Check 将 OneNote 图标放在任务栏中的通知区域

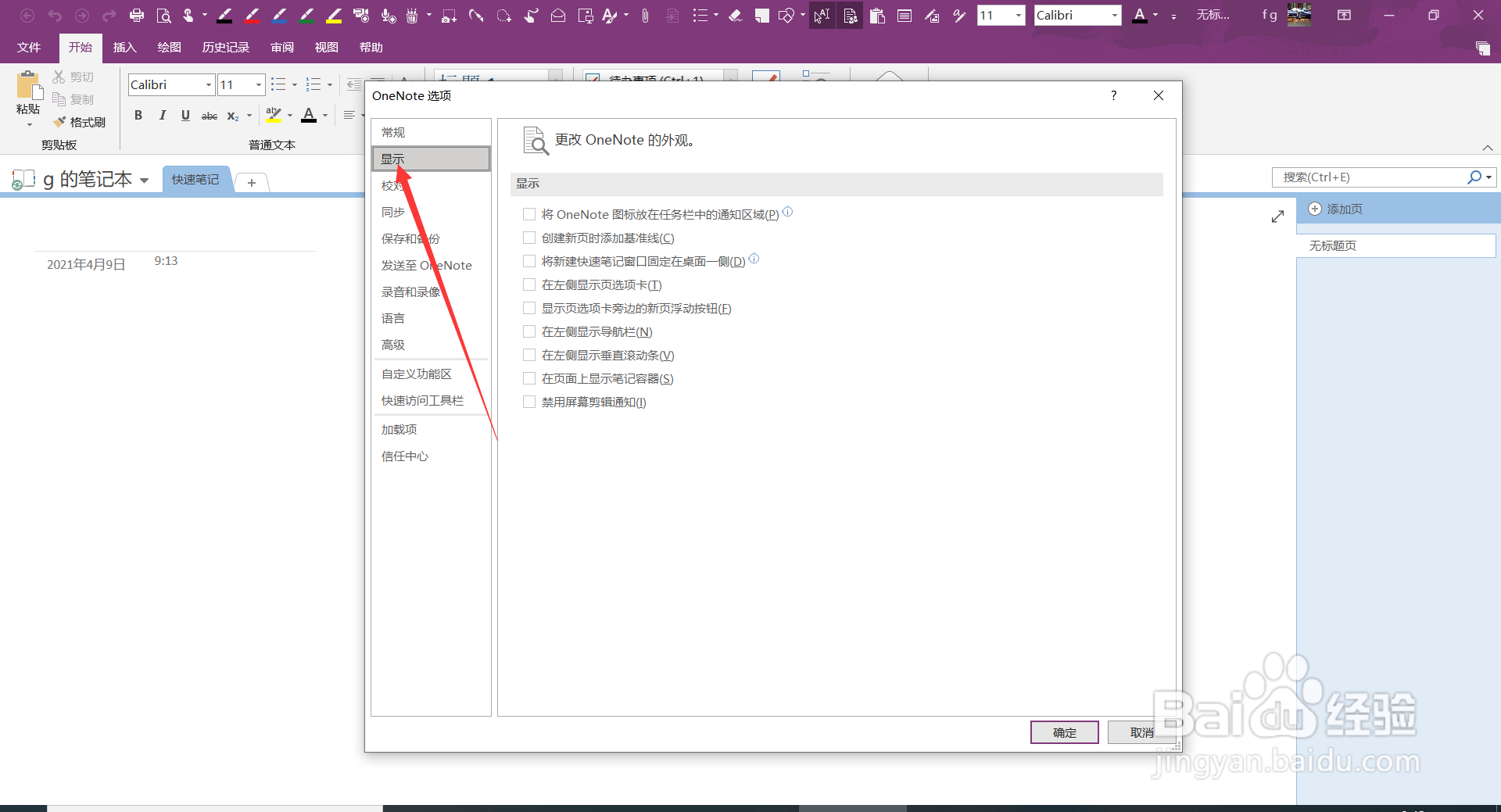(529, 214)
